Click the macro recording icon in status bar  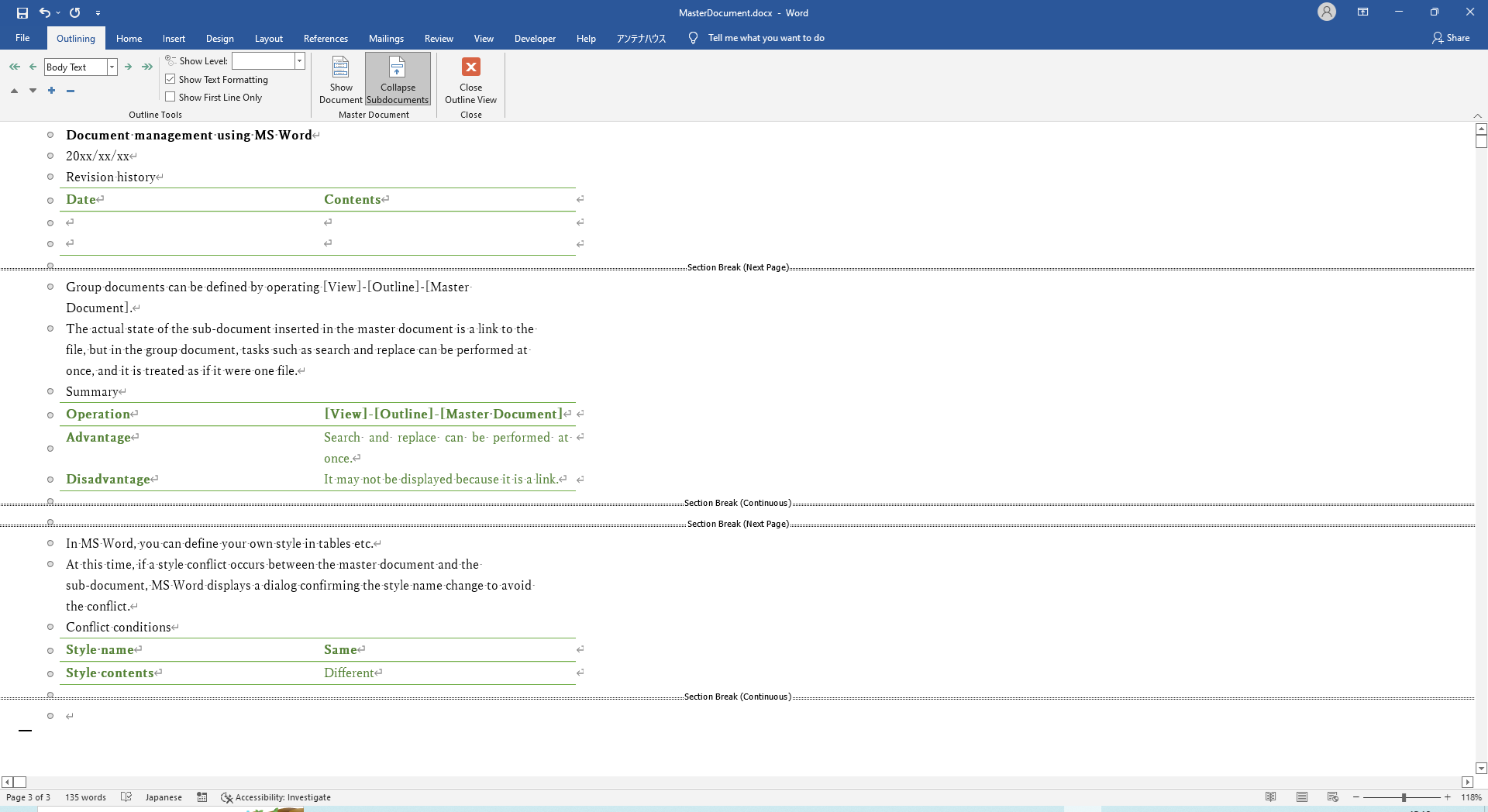coord(202,797)
